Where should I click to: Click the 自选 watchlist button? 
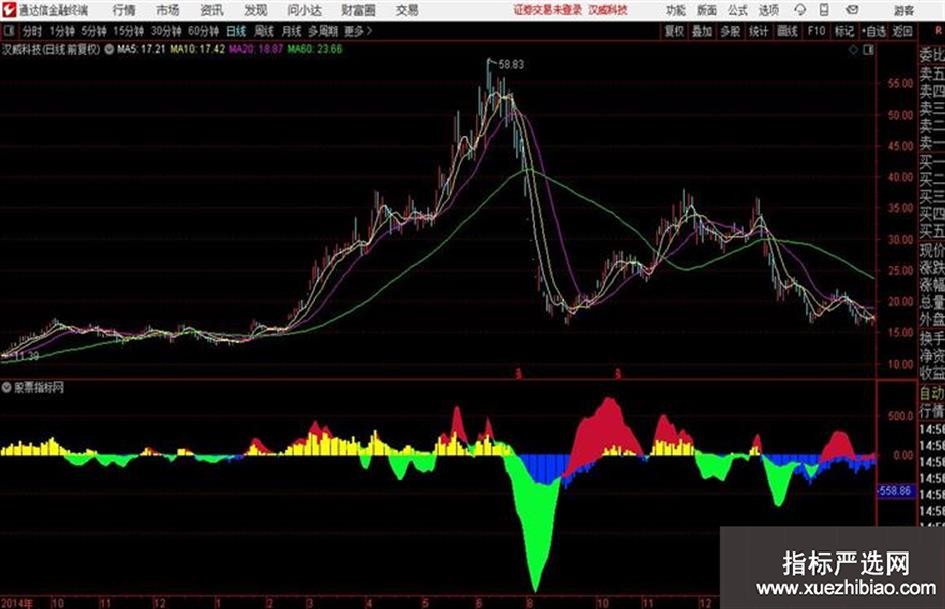click(x=873, y=31)
